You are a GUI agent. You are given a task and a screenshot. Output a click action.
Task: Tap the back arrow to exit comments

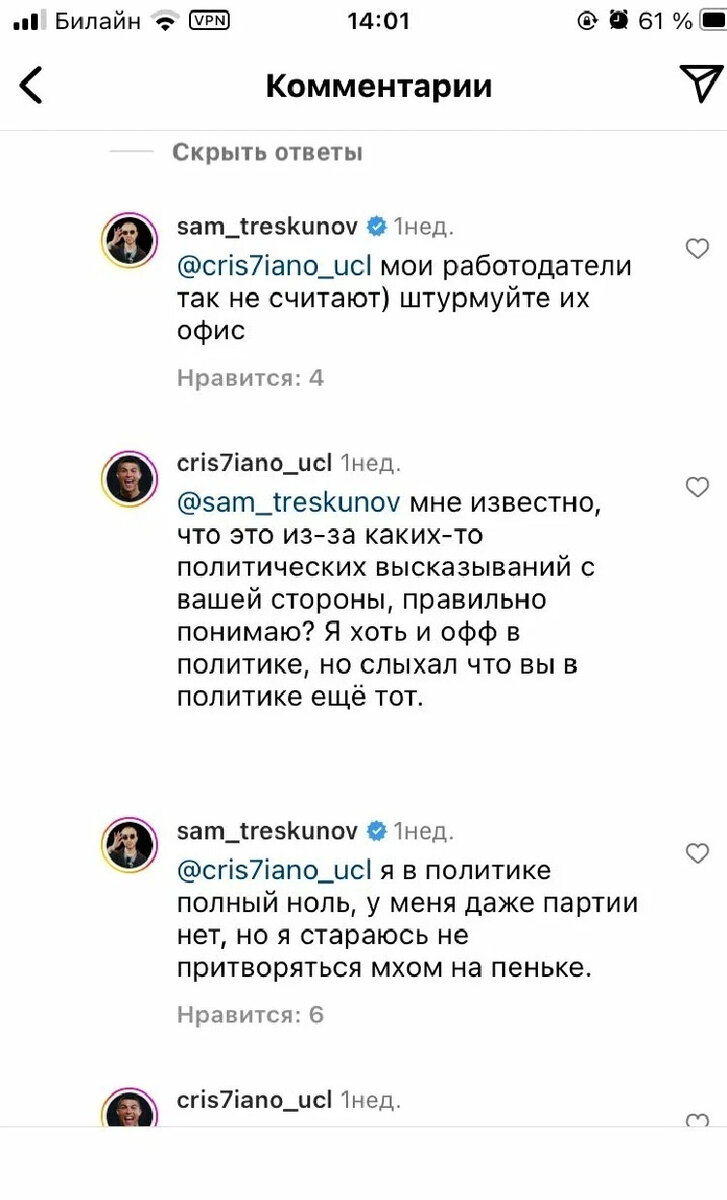coord(30,85)
